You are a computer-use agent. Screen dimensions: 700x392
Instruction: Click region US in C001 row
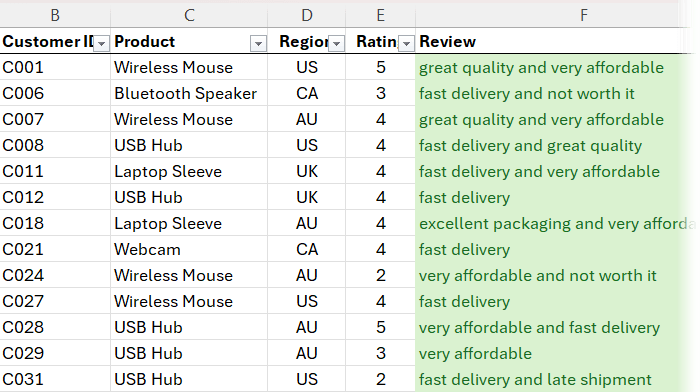(307, 67)
